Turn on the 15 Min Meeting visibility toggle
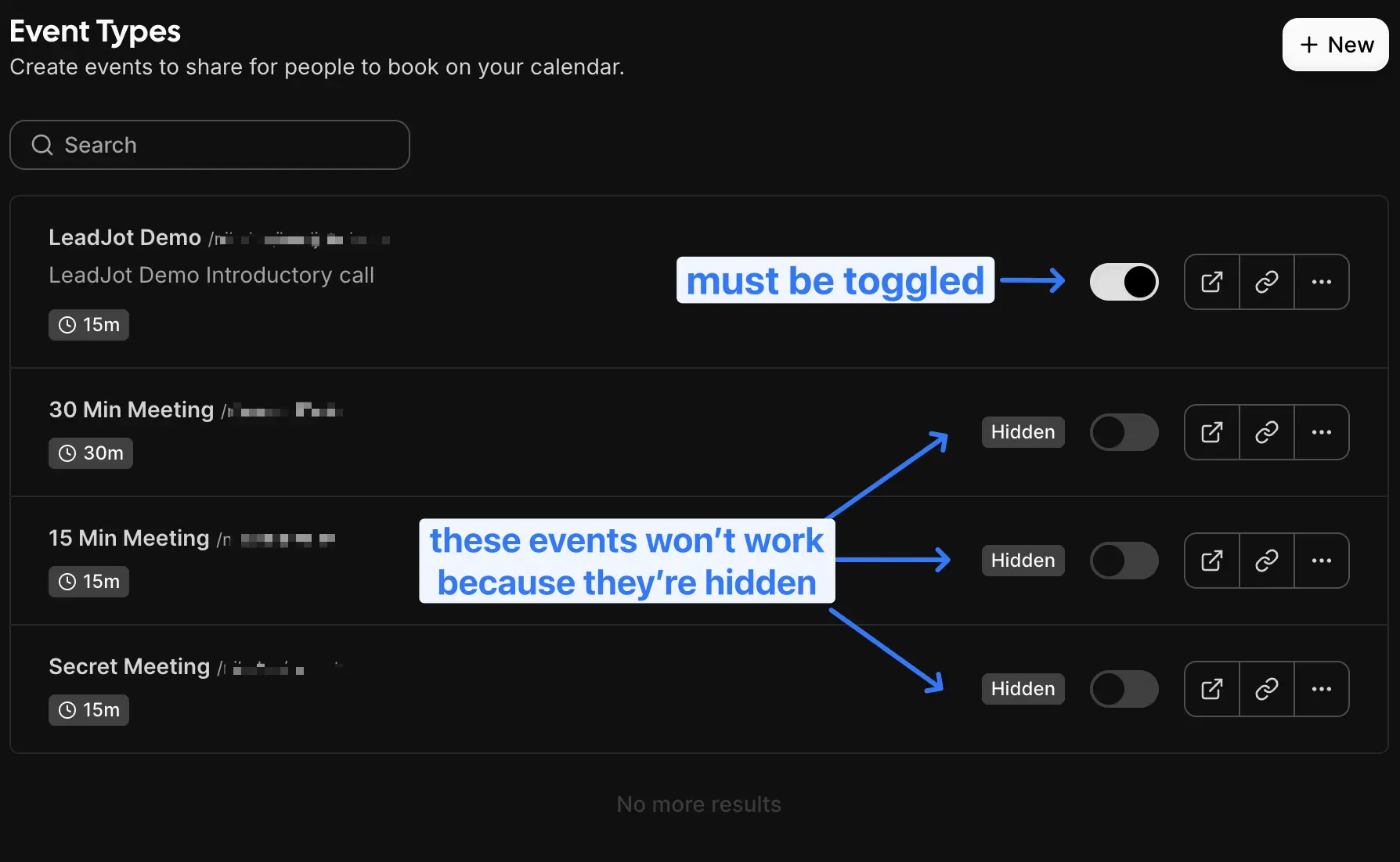The width and height of the screenshot is (1400, 862). [1124, 560]
